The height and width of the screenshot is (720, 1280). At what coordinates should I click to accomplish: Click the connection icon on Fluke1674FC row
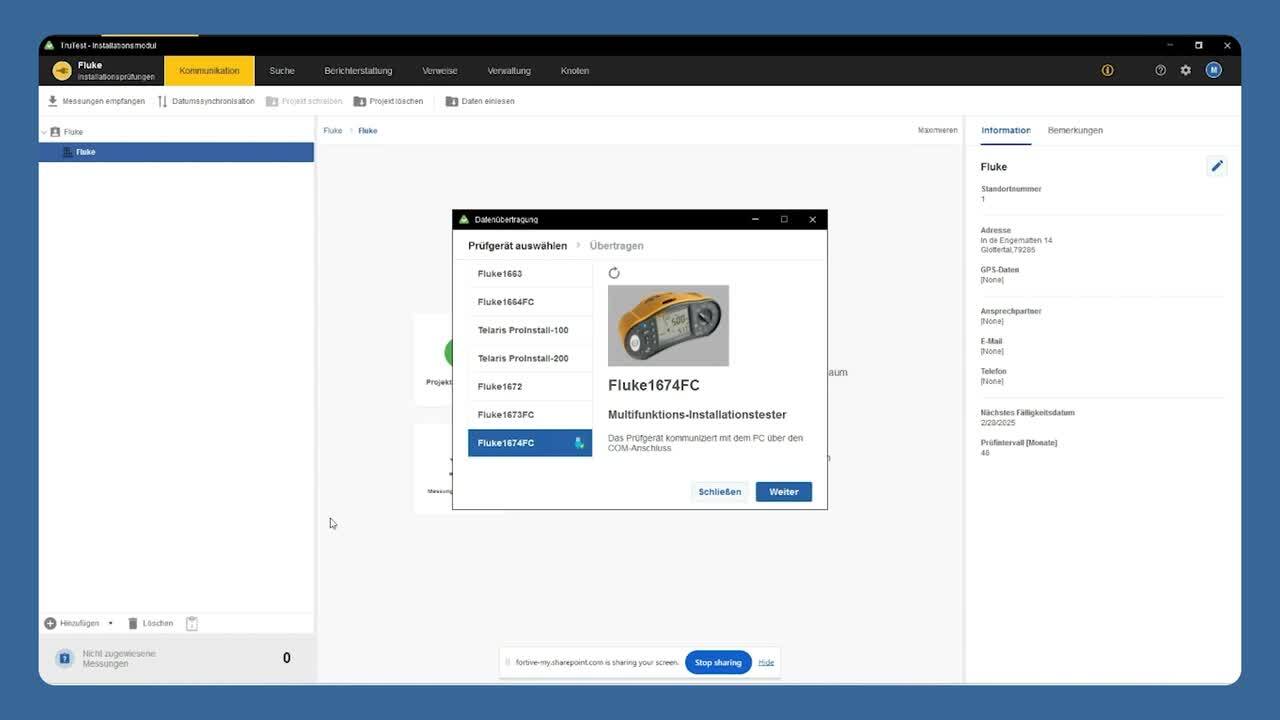pos(579,443)
